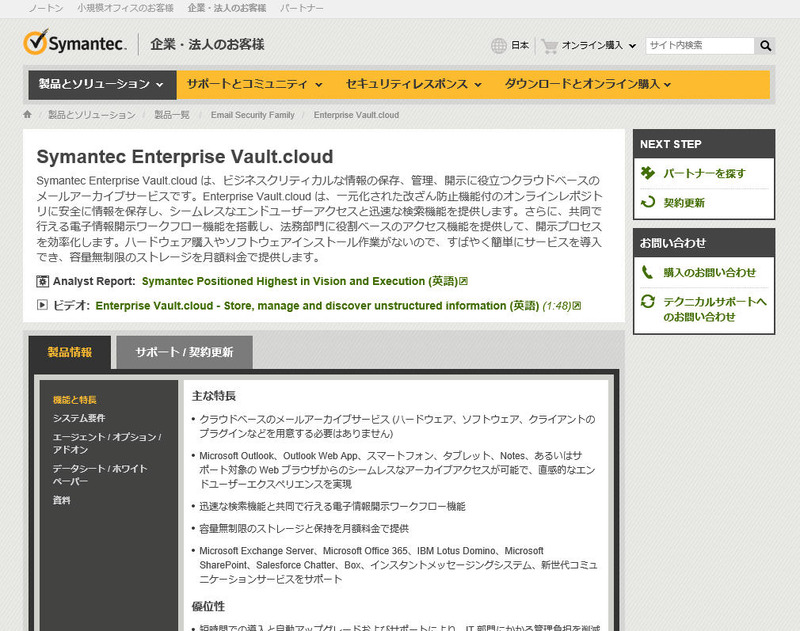Click the contract renewal arrow icon

click(x=648, y=203)
